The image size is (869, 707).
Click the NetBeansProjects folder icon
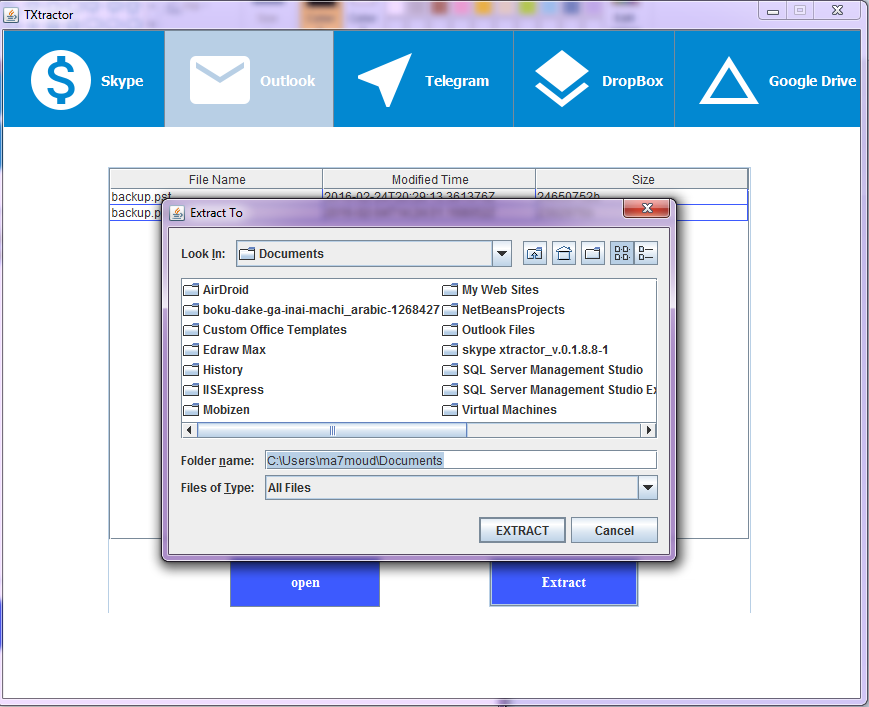(x=450, y=310)
